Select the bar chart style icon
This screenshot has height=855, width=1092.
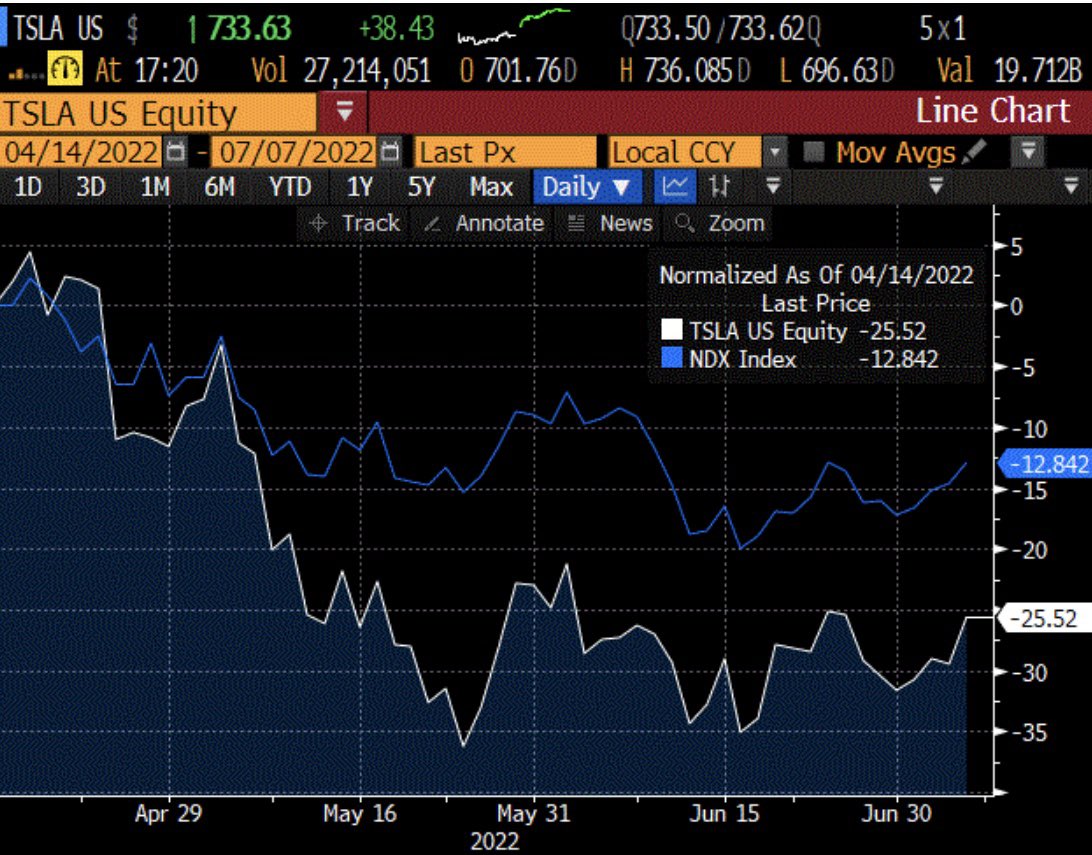(x=720, y=187)
